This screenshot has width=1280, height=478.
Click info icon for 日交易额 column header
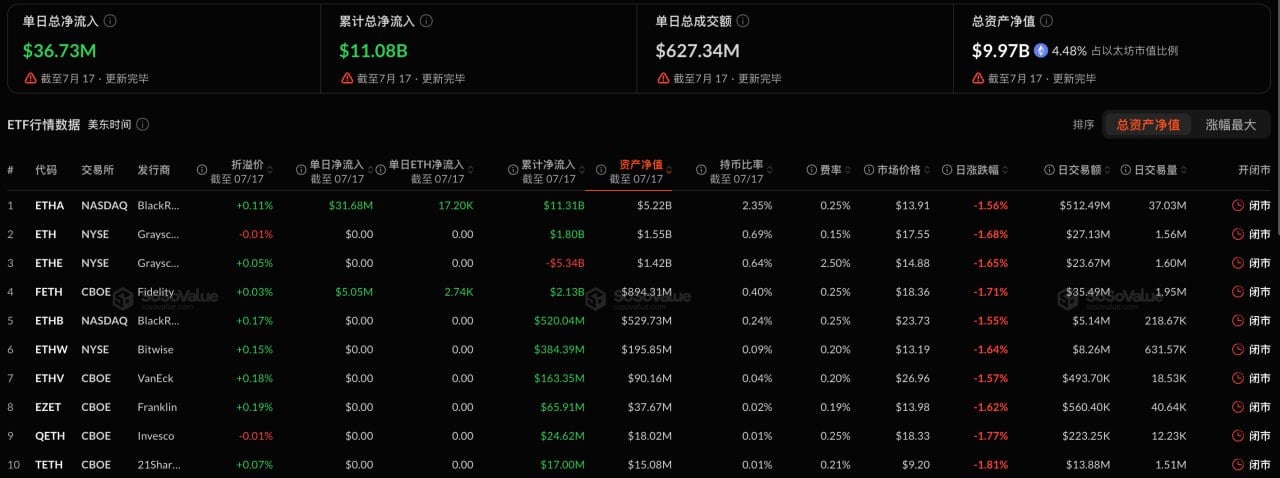click(x=1049, y=170)
